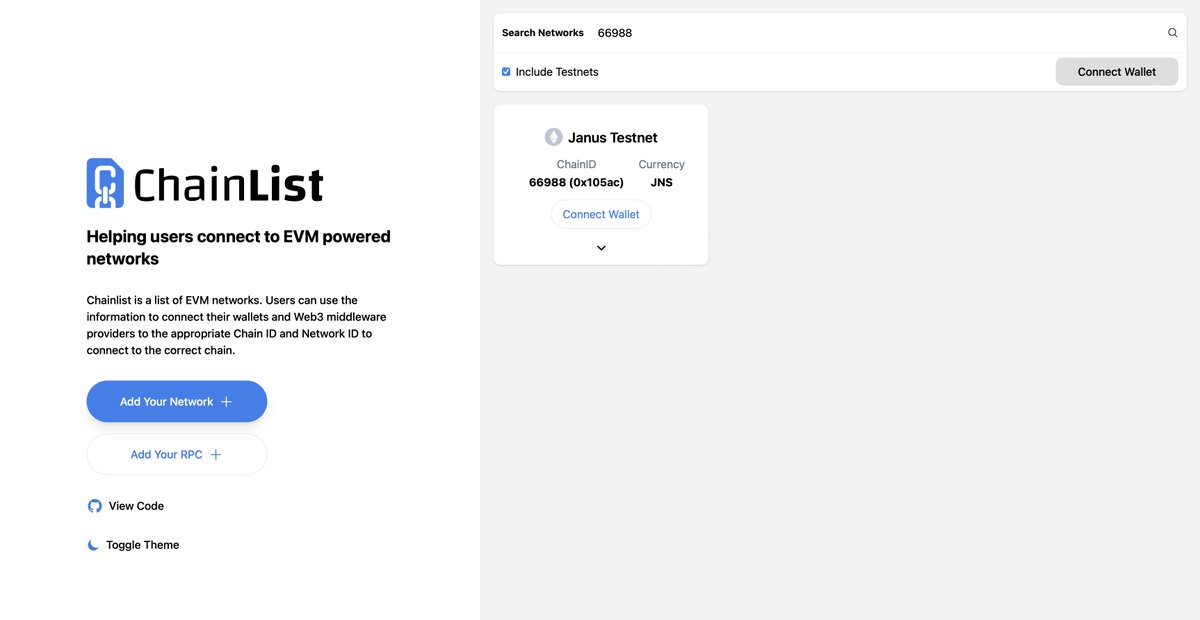Click Toggle Theme text

[x=143, y=545]
